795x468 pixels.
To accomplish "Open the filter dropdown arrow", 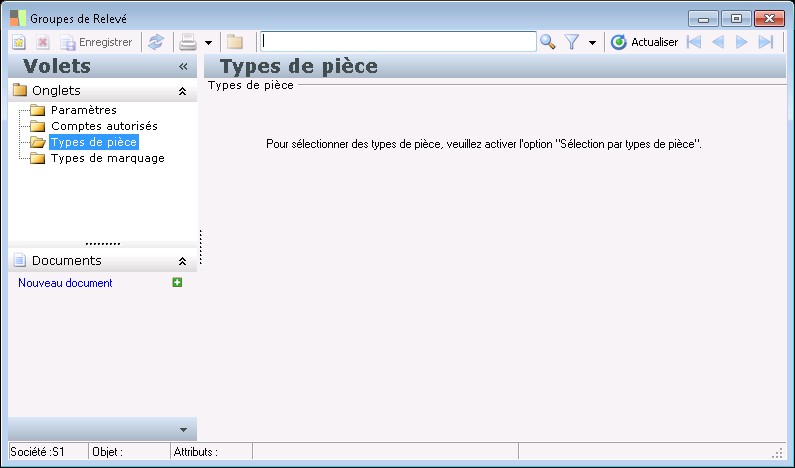I will [x=592, y=43].
